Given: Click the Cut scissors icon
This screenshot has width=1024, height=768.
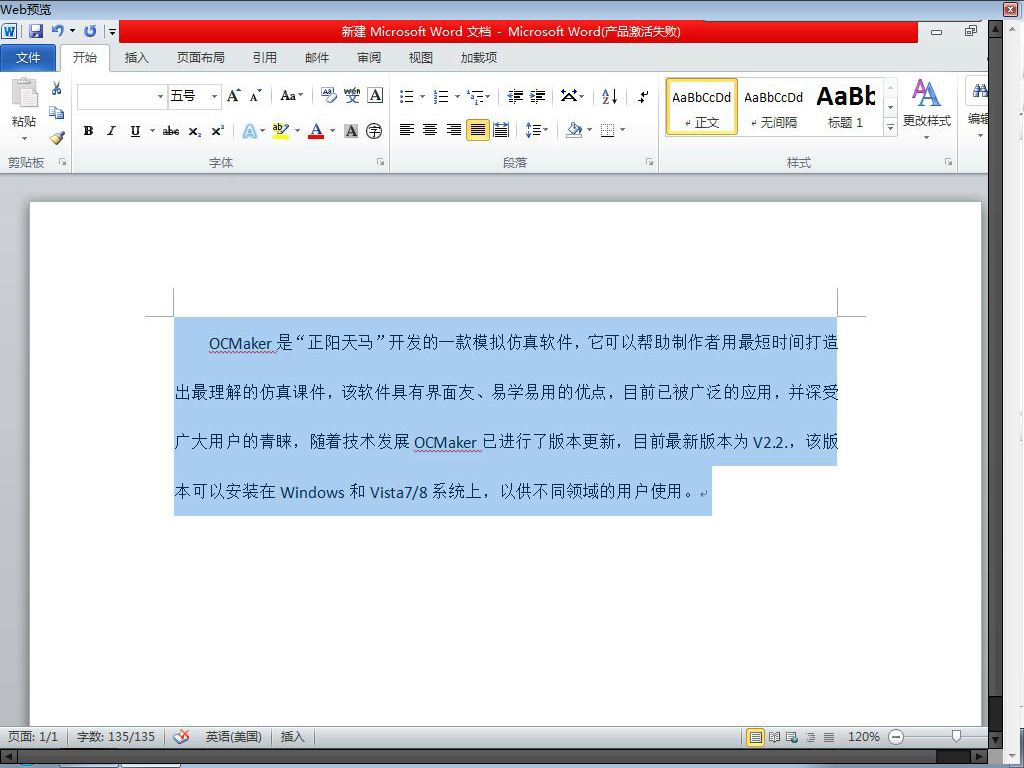Looking at the screenshot, I should (57, 88).
